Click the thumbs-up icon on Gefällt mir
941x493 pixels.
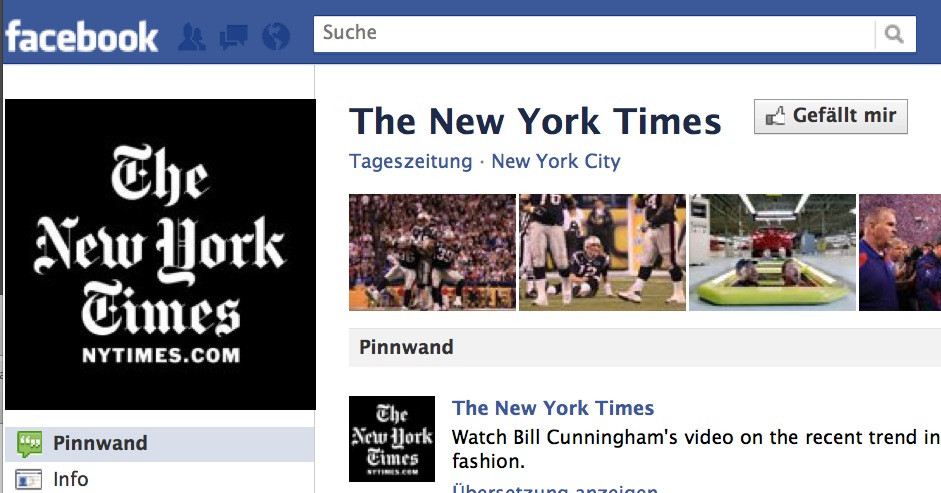click(775, 116)
